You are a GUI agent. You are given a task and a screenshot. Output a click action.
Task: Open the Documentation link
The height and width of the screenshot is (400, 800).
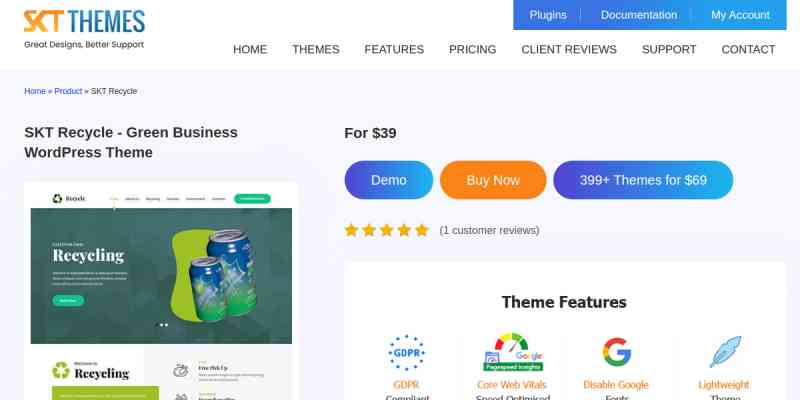click(x=639, y=15)
